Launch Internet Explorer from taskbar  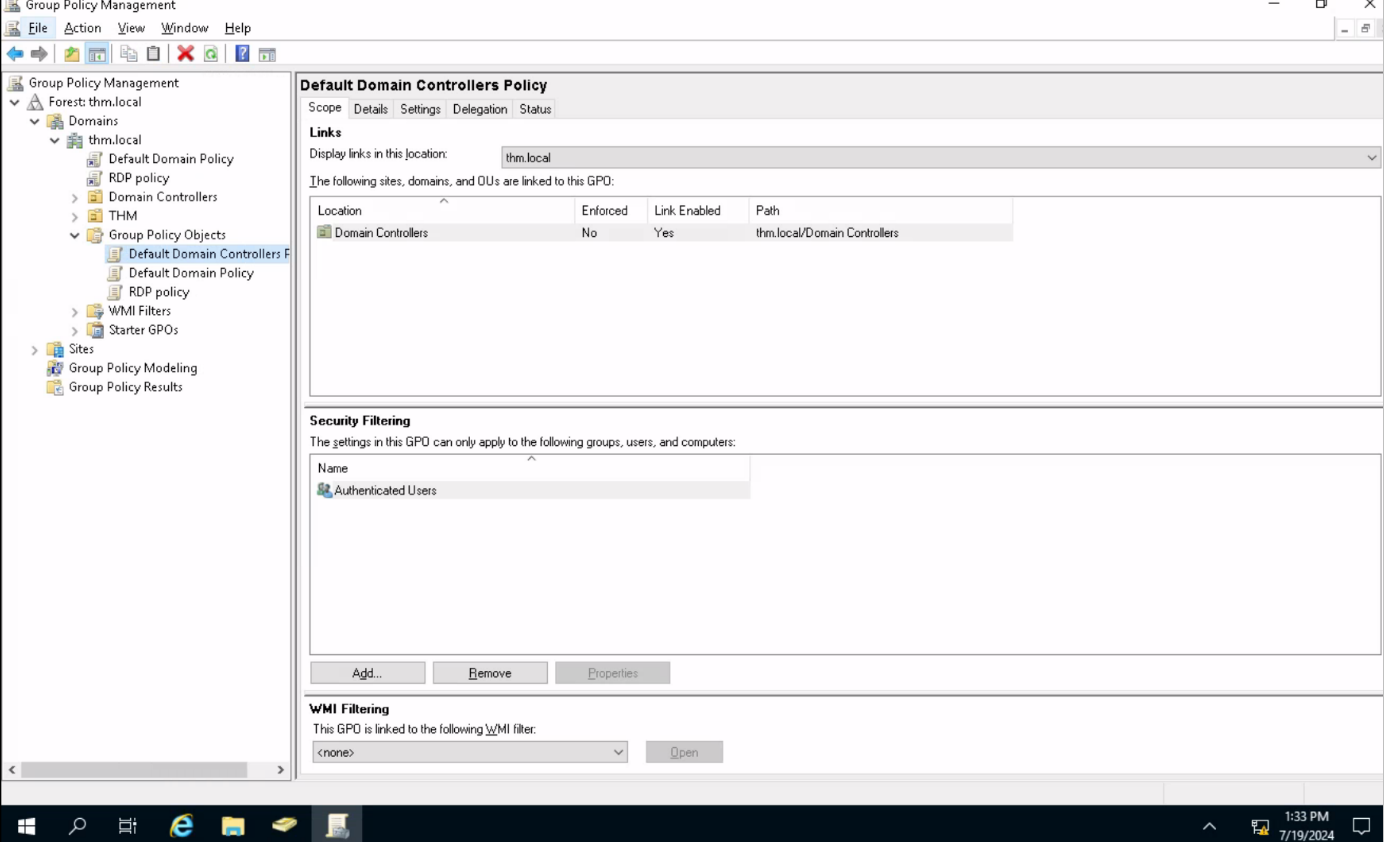181,825
